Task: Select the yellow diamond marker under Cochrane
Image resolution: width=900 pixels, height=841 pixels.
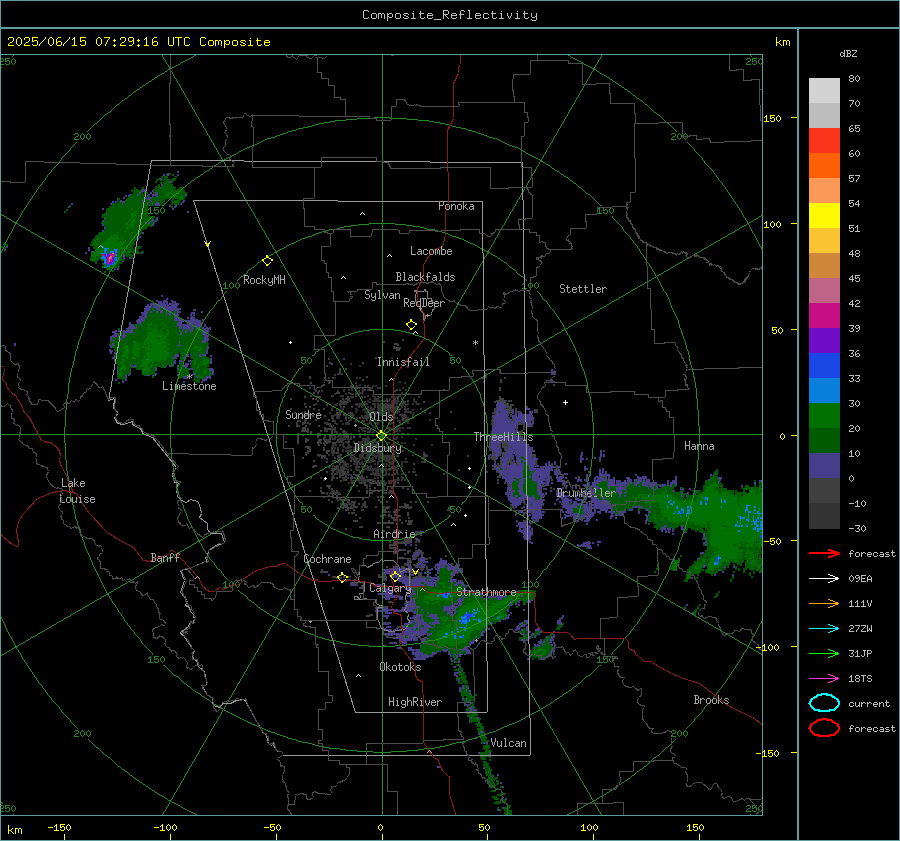Action: tap(343, 577)
